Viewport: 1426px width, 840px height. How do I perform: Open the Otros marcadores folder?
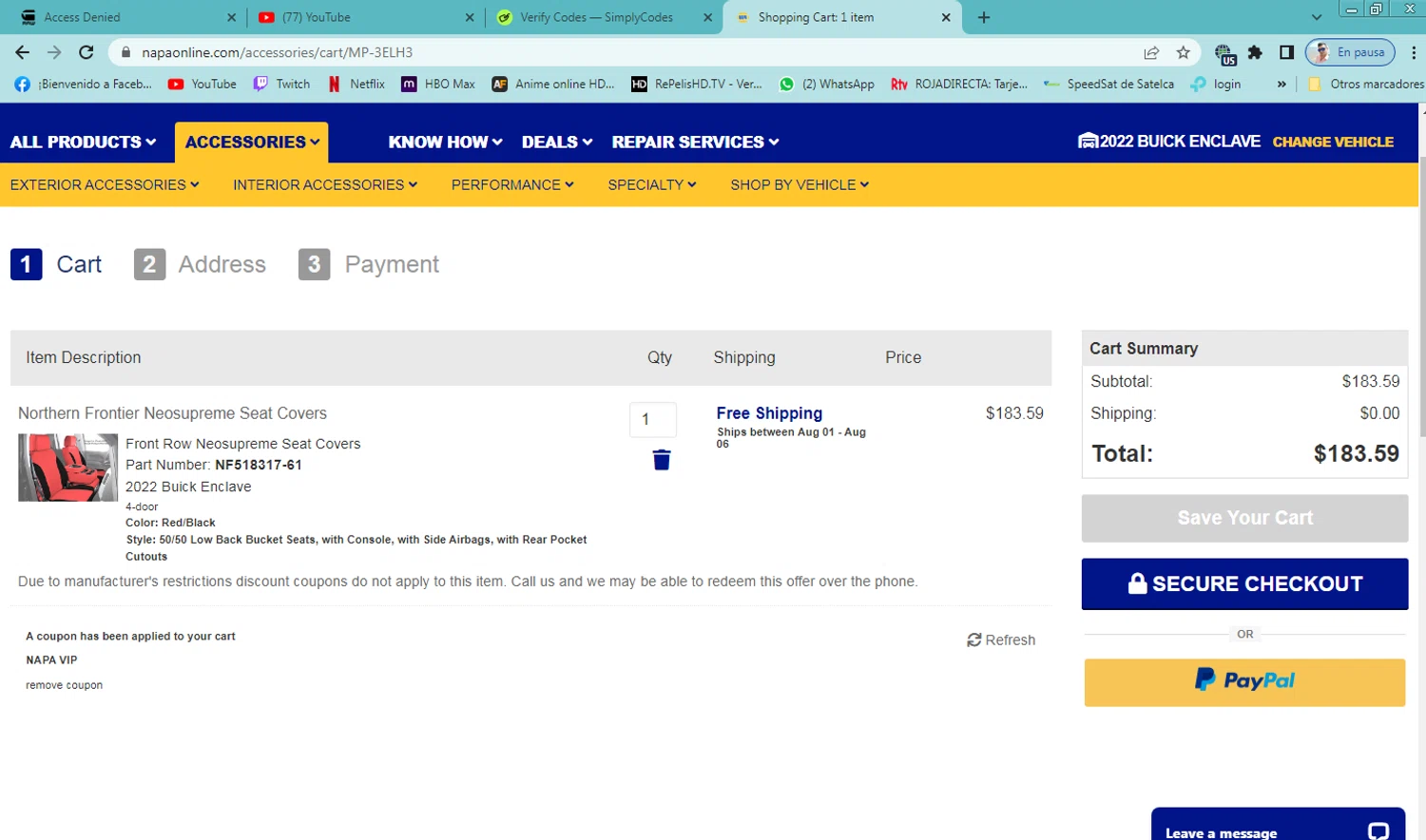click(1365, 84)
